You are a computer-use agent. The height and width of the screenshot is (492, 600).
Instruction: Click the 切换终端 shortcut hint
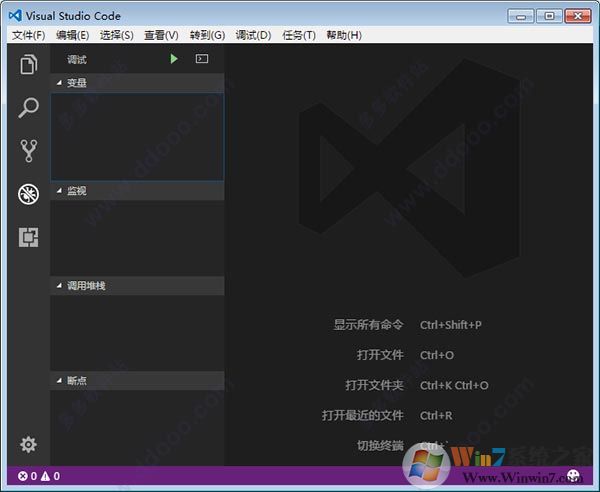tap(380, 445)
